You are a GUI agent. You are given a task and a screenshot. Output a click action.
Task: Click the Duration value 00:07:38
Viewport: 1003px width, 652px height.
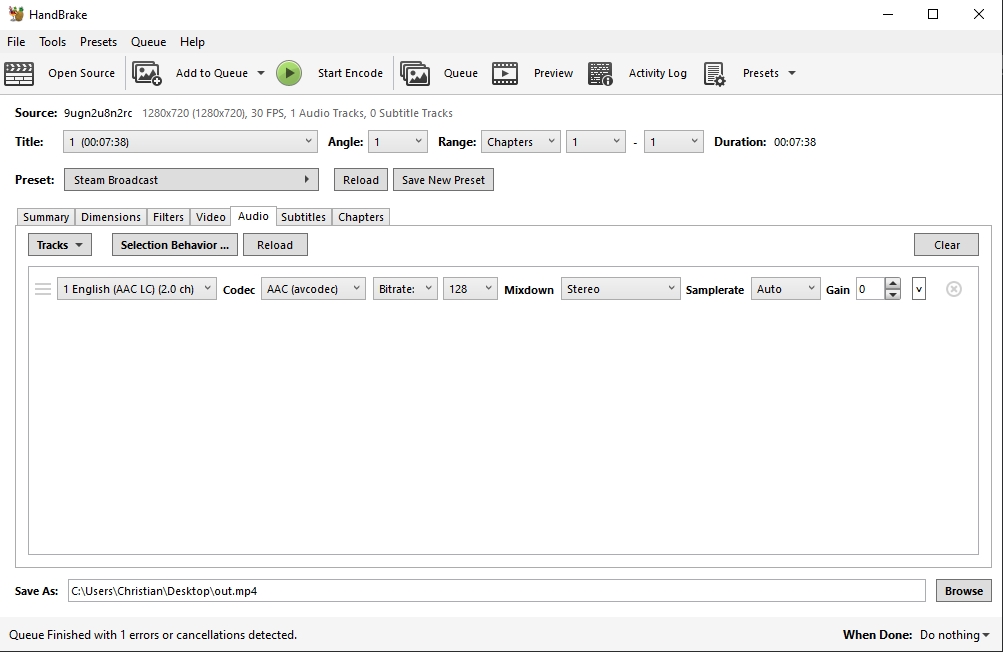pos(795,142)
